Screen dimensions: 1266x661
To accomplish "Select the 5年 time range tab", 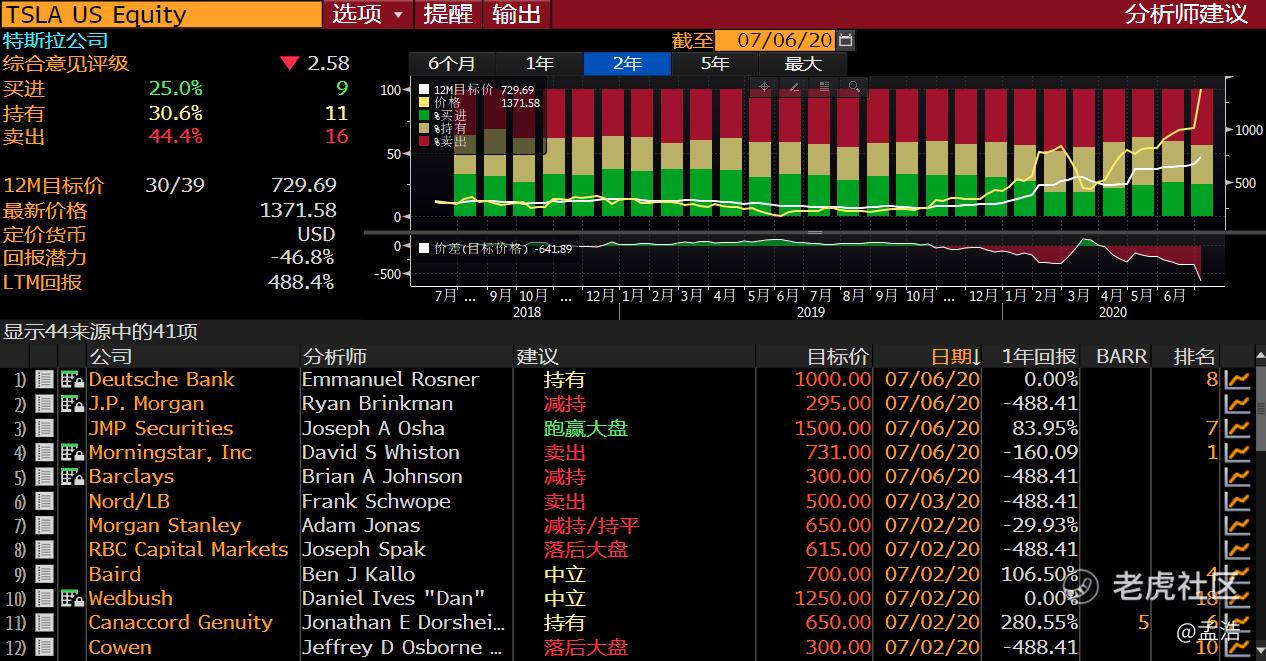I will 715,64.
